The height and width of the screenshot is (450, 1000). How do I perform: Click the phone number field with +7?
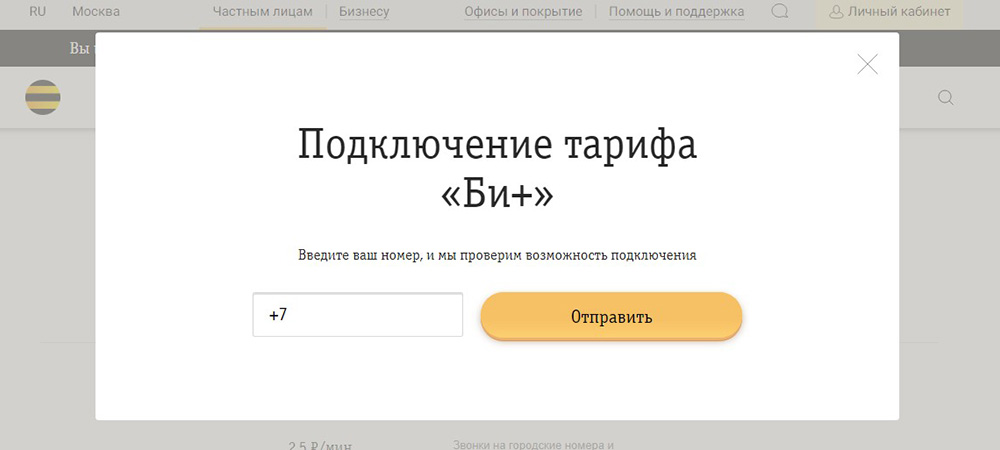[x=357, y=315]
